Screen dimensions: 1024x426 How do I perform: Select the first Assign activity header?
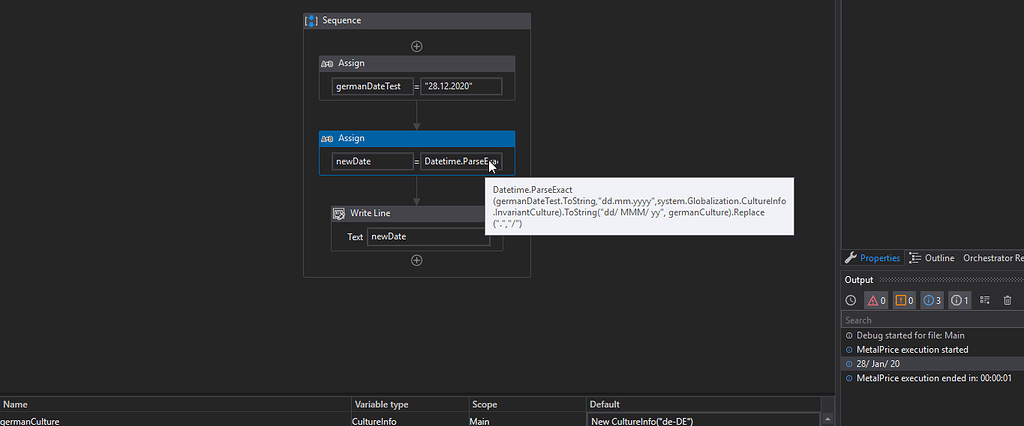pyautogui.click(x=417, y=63)
